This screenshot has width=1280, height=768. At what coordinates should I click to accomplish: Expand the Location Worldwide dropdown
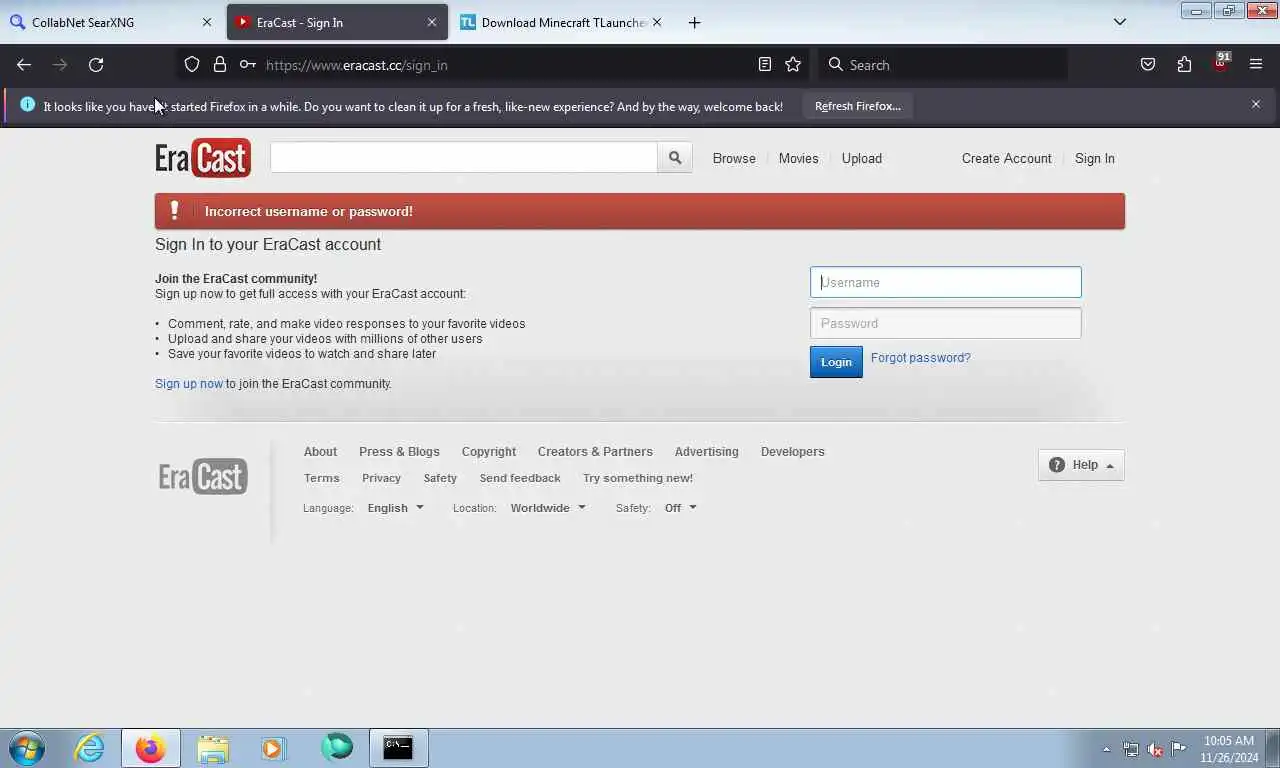[548, 508]
